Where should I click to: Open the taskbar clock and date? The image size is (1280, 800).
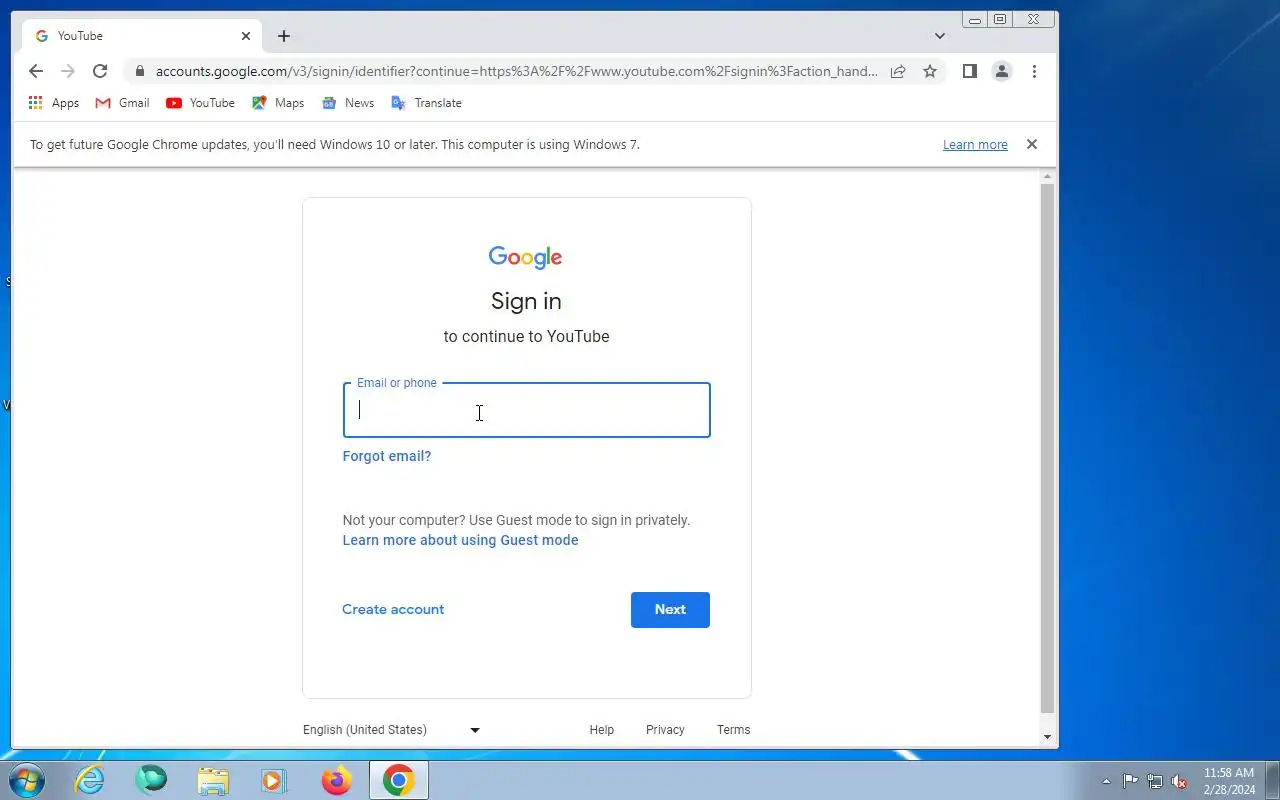[1229, 781]
